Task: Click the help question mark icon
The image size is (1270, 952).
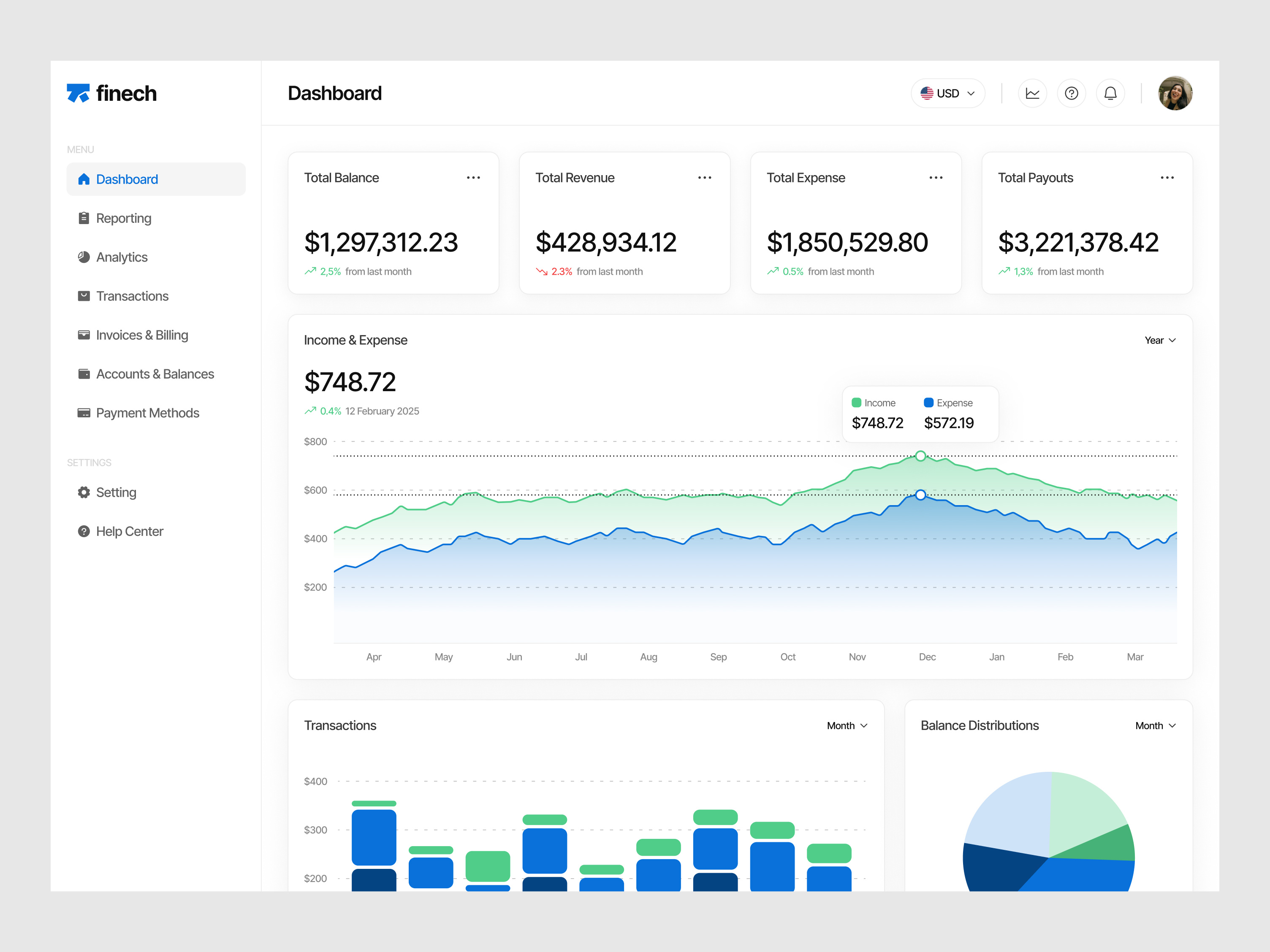Action: [1071, 93]
